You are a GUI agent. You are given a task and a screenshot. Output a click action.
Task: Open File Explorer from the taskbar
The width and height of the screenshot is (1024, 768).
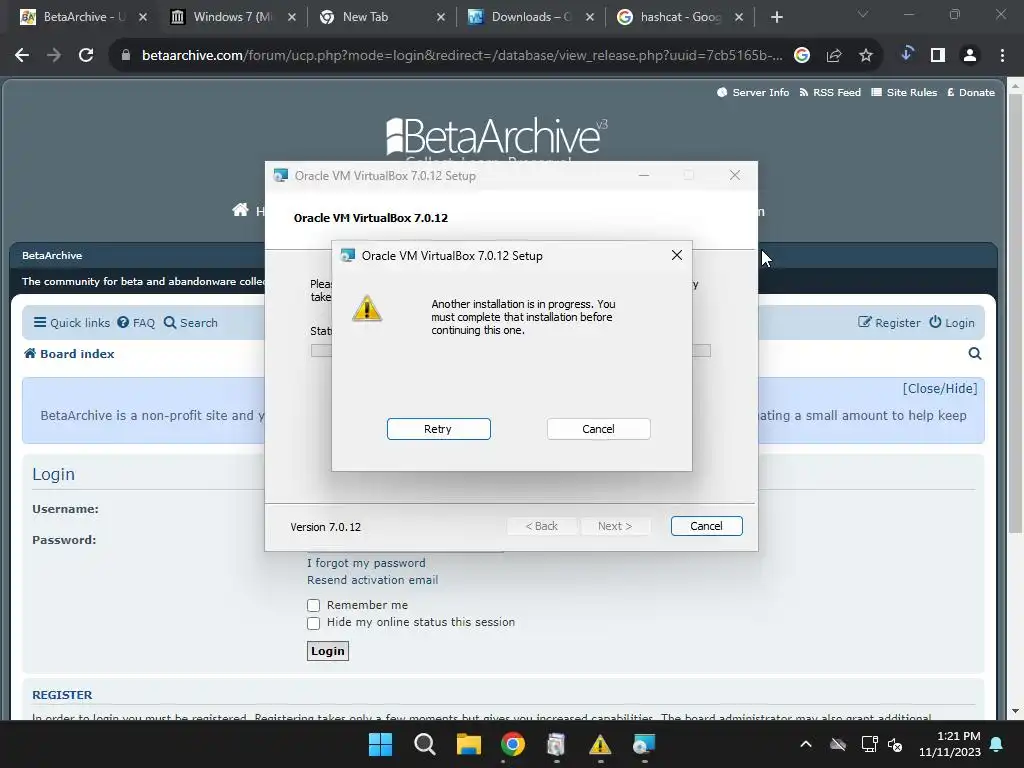468,744
